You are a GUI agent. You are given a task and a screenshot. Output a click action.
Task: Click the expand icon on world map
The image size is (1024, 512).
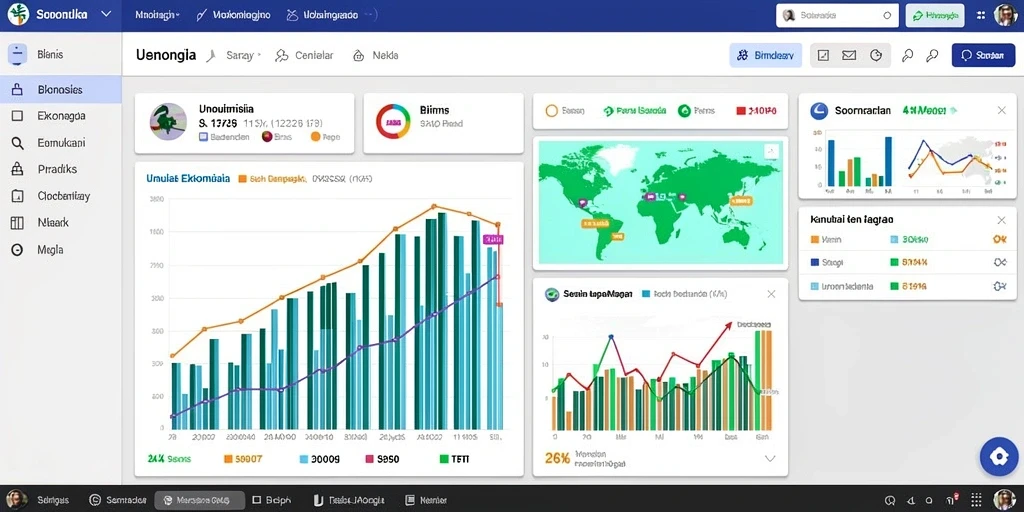click(x=771, y=152)
